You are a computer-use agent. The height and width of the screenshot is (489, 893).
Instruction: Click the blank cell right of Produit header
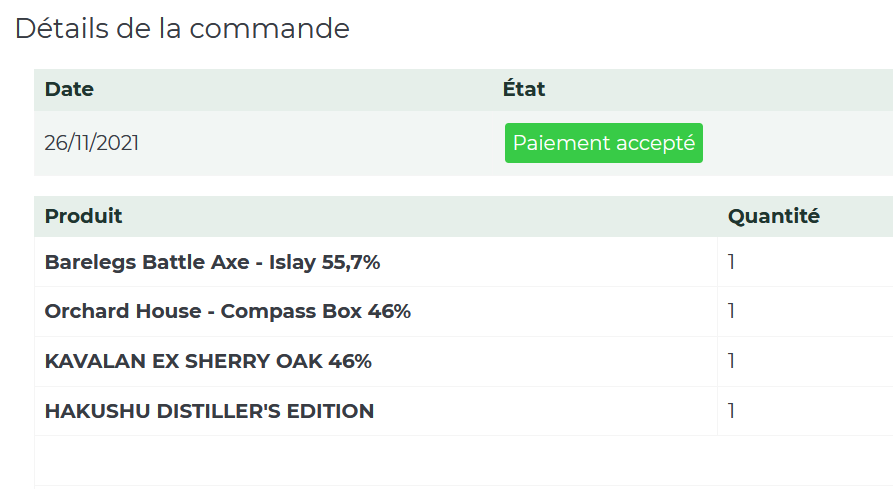pyautogui.click(x=421, y=216)
